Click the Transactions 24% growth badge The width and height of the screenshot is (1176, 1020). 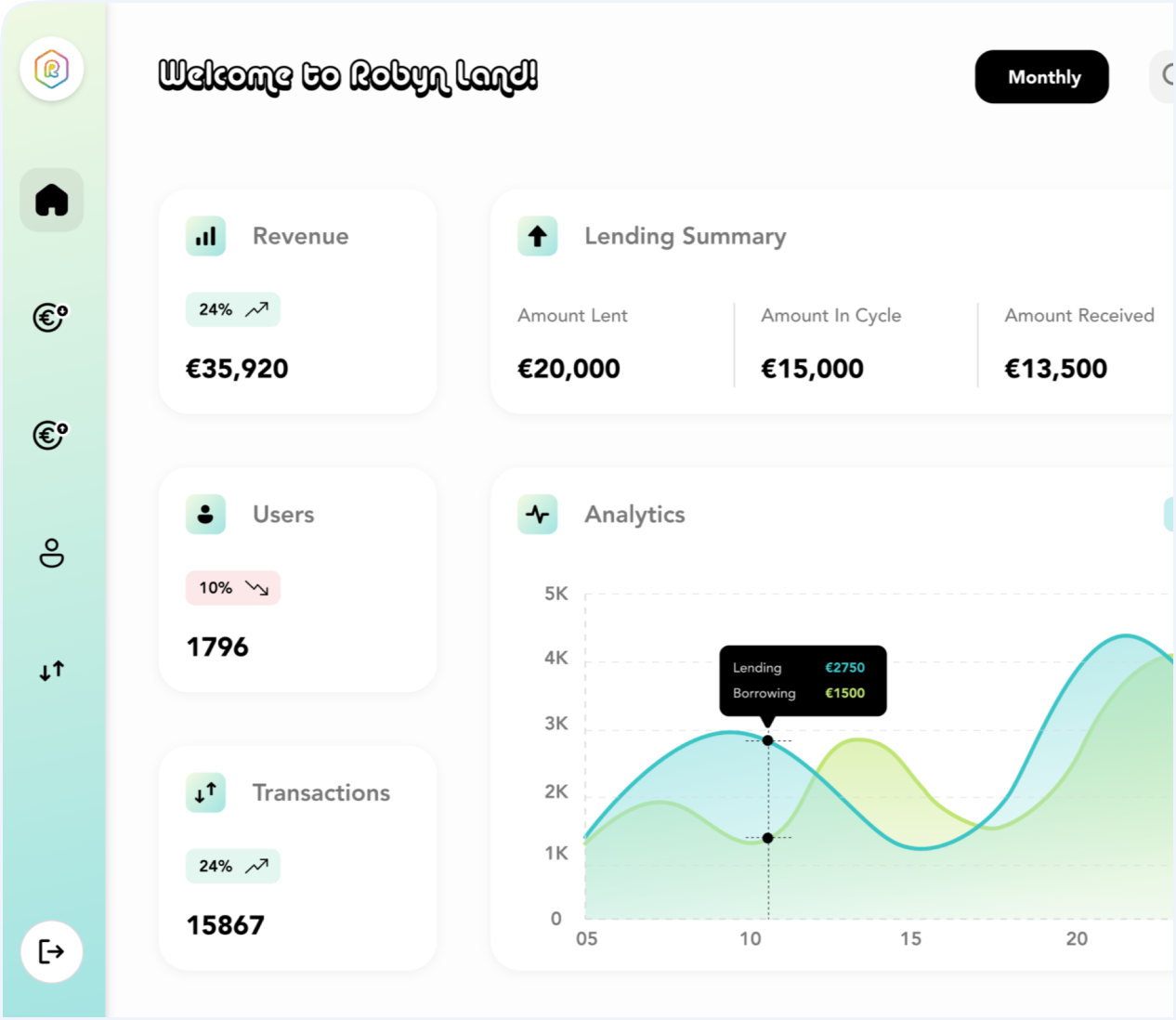coord(233,866)
